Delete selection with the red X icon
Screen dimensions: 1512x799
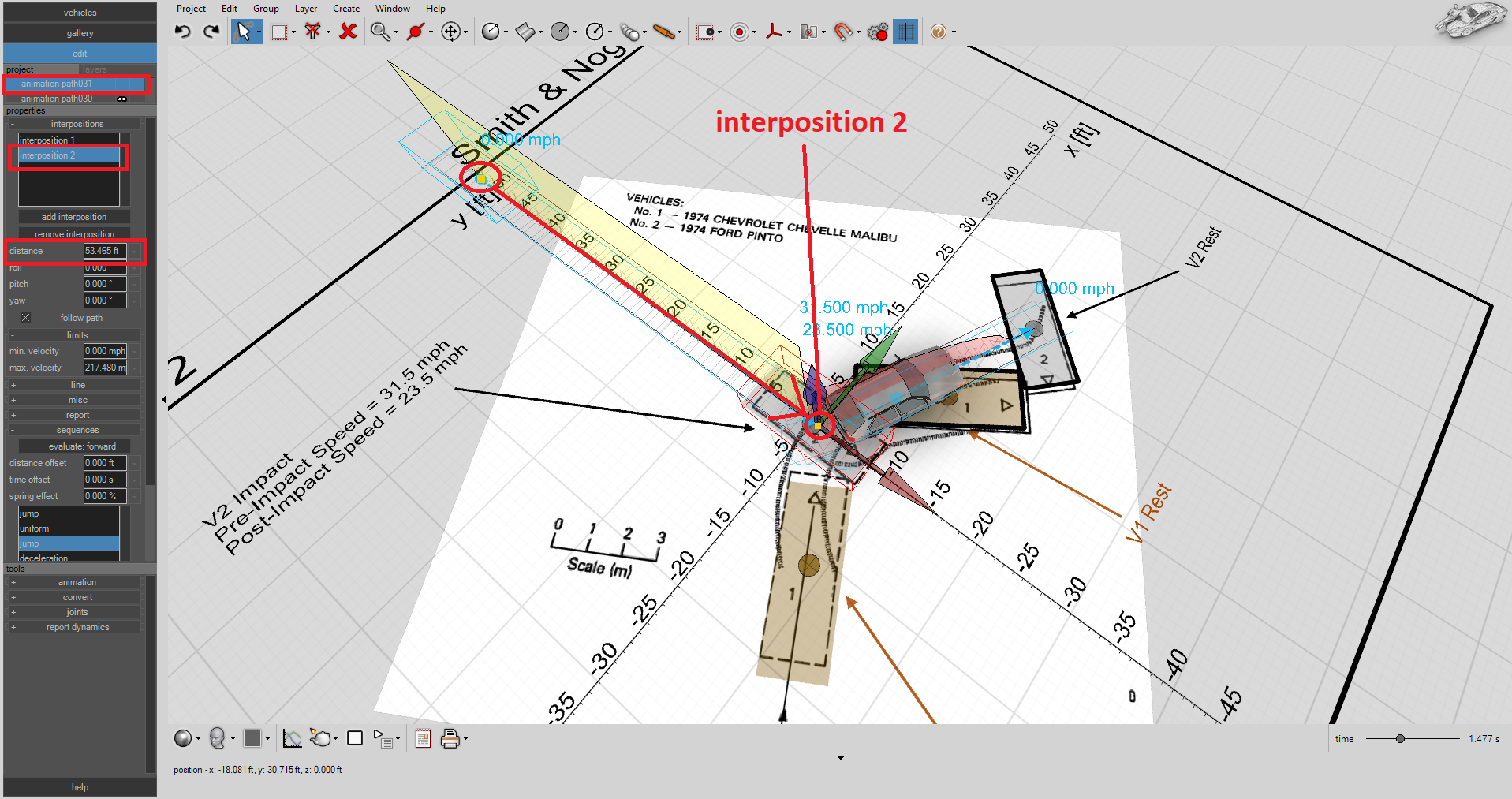click(348, 32)
